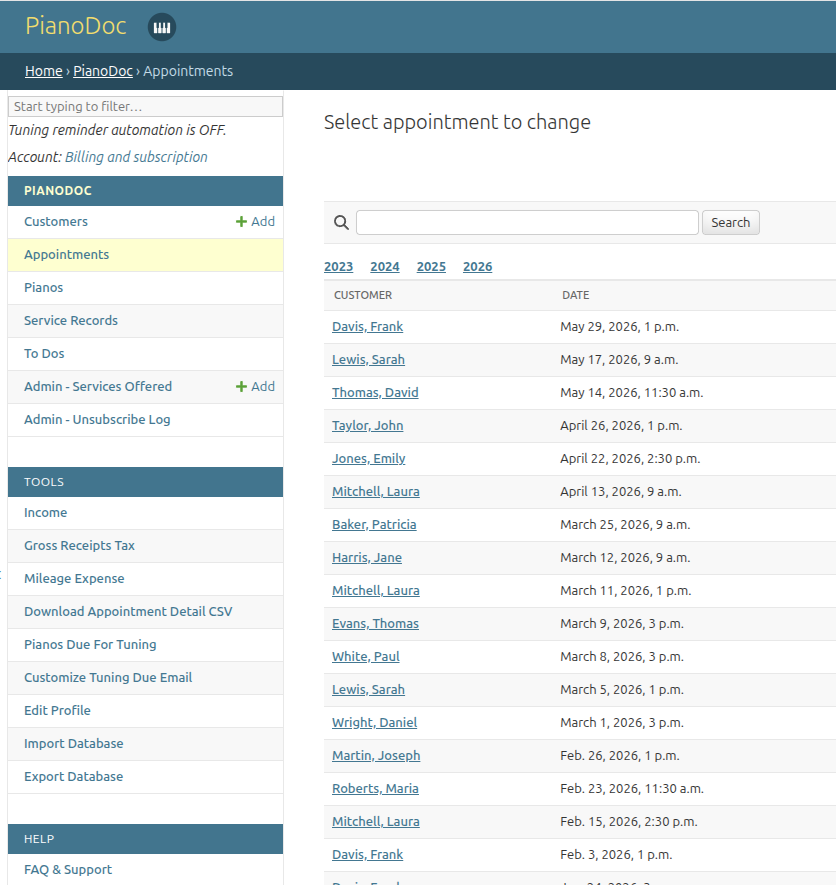Click 'Tuning reminder automation is OFF.' text
This screenshot has width=836, height=885.
tap(117, 130)
